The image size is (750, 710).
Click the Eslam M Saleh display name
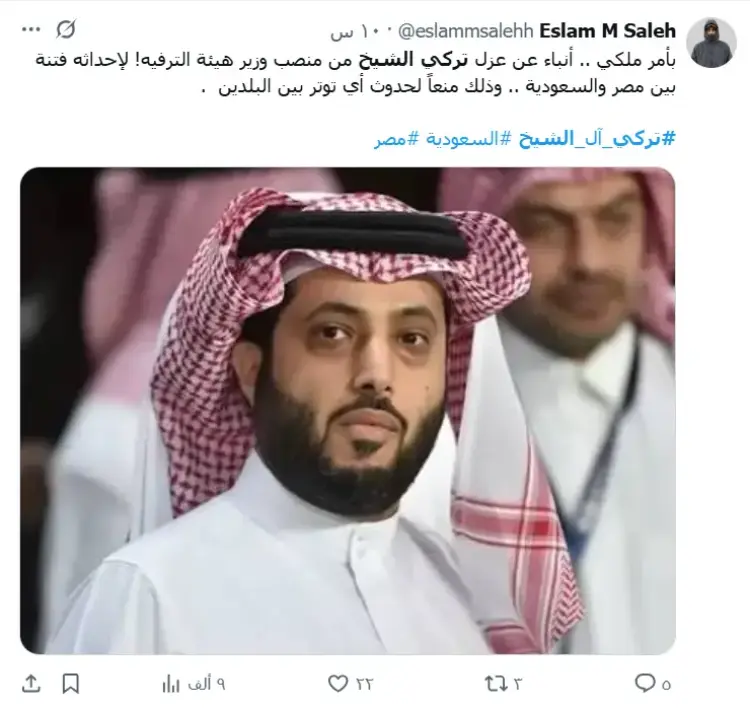pos(607,31)
